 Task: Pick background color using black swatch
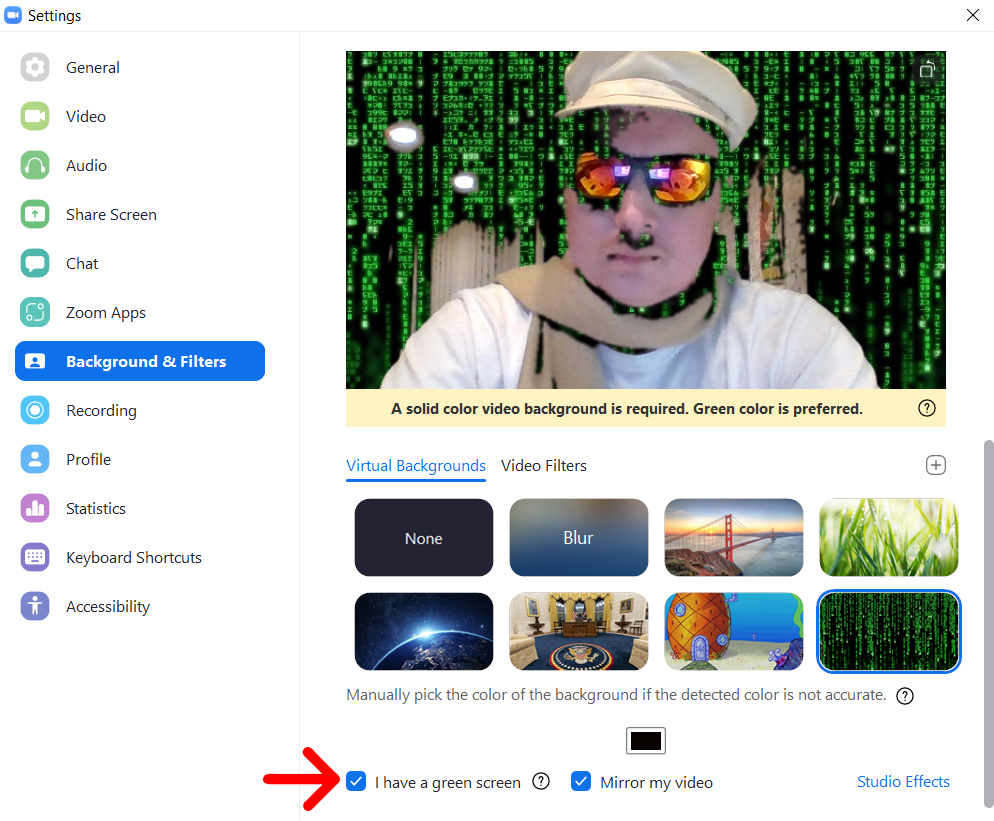point(646,741)
